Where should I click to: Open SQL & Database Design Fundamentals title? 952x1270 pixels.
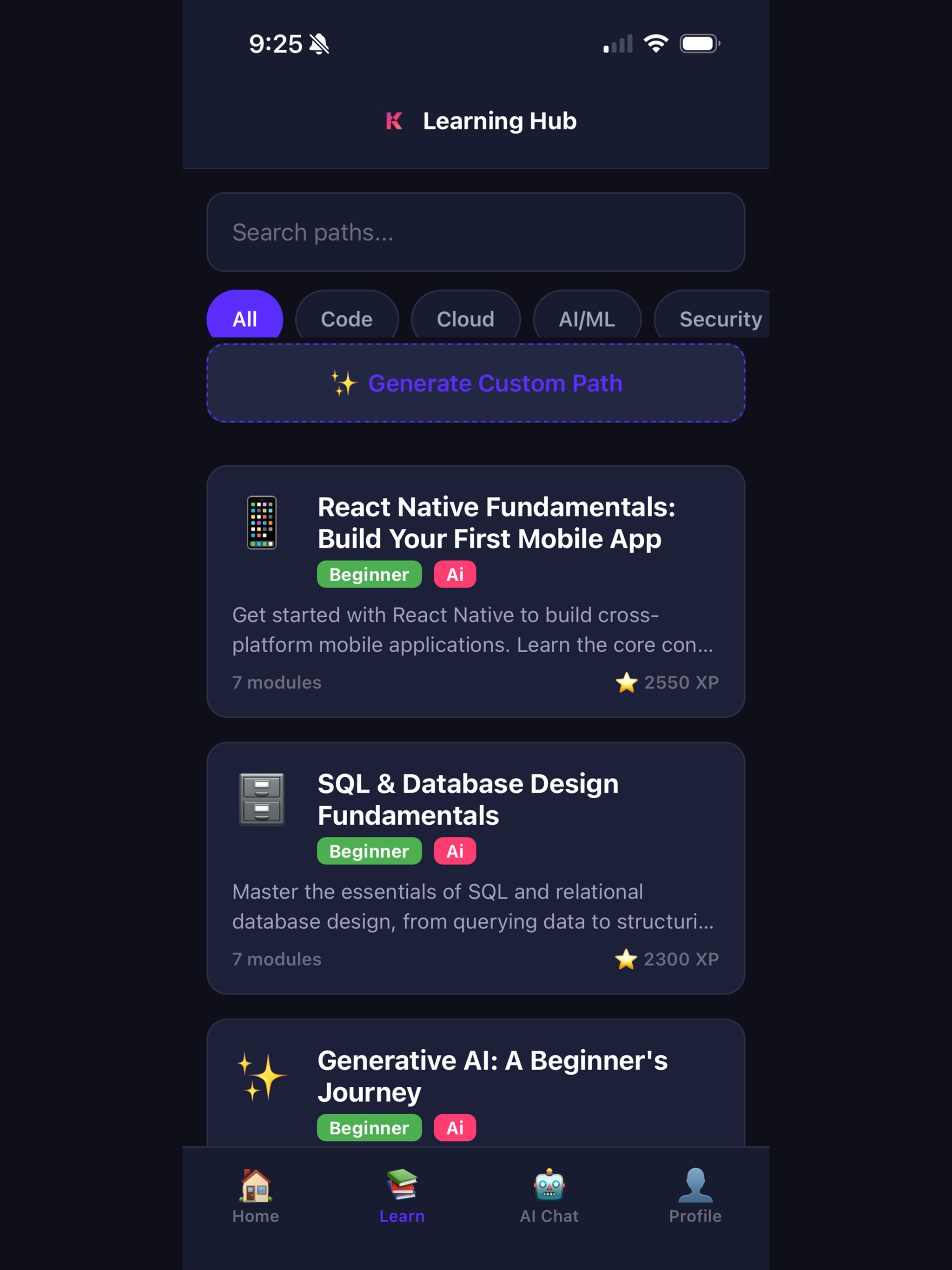[468, 799]
